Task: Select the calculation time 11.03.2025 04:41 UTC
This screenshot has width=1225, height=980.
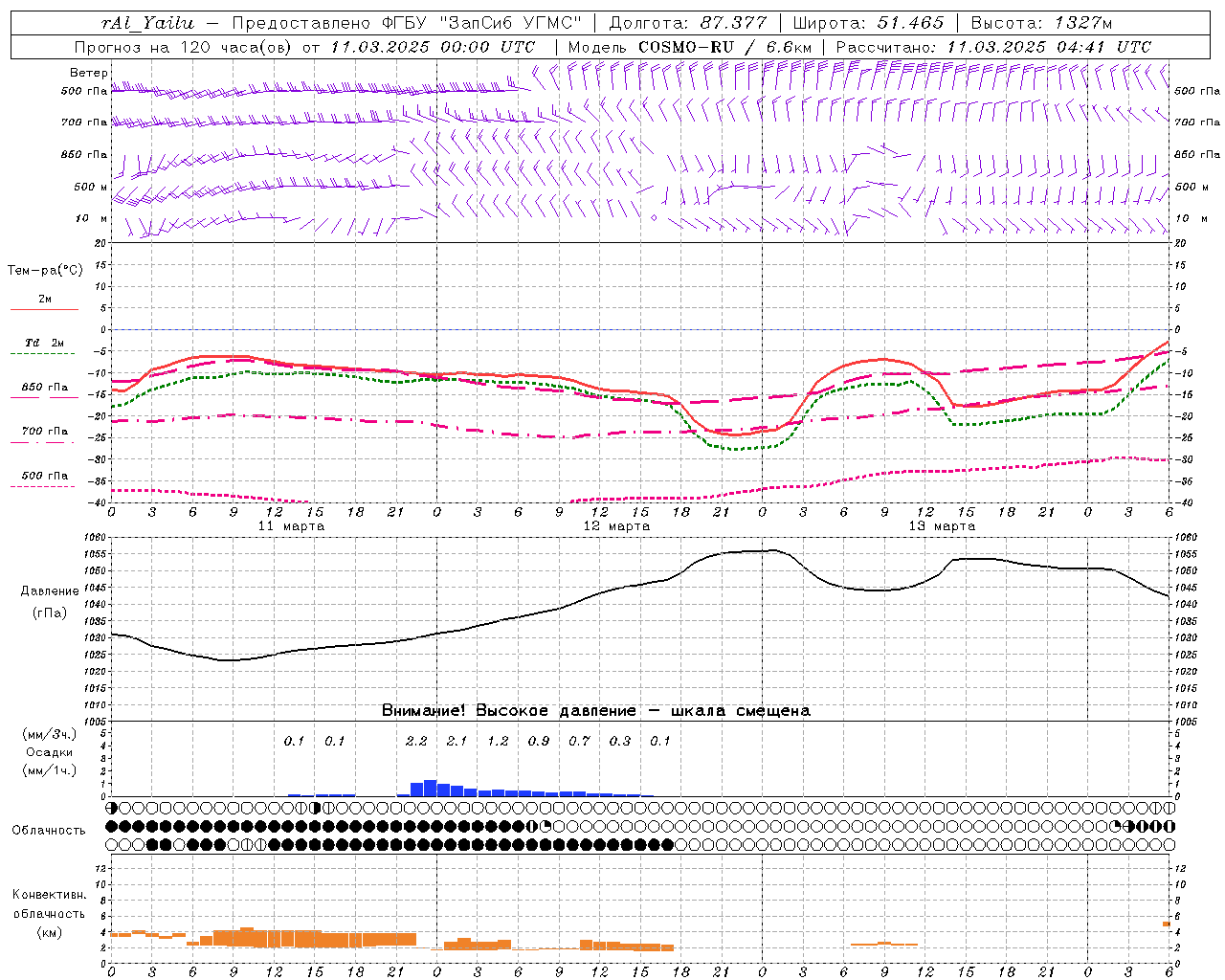Action: pyautogui.click(x=1049, y=47)
